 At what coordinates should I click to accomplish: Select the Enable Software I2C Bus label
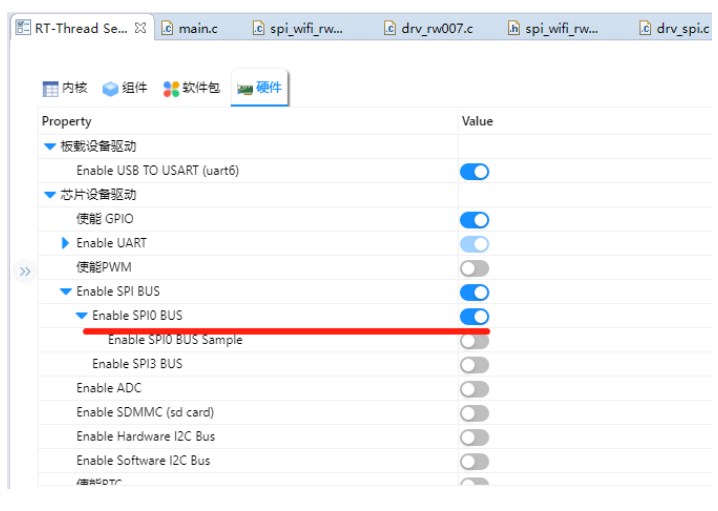143,461
